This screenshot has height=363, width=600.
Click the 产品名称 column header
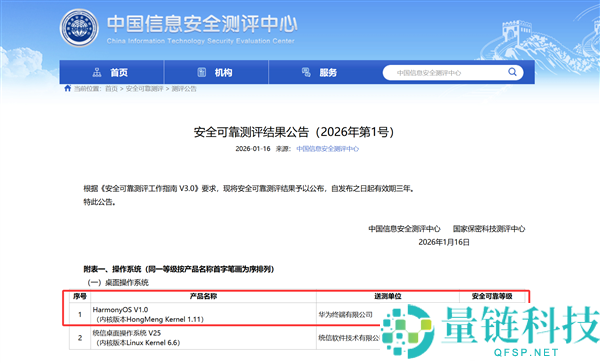point(204,296)
